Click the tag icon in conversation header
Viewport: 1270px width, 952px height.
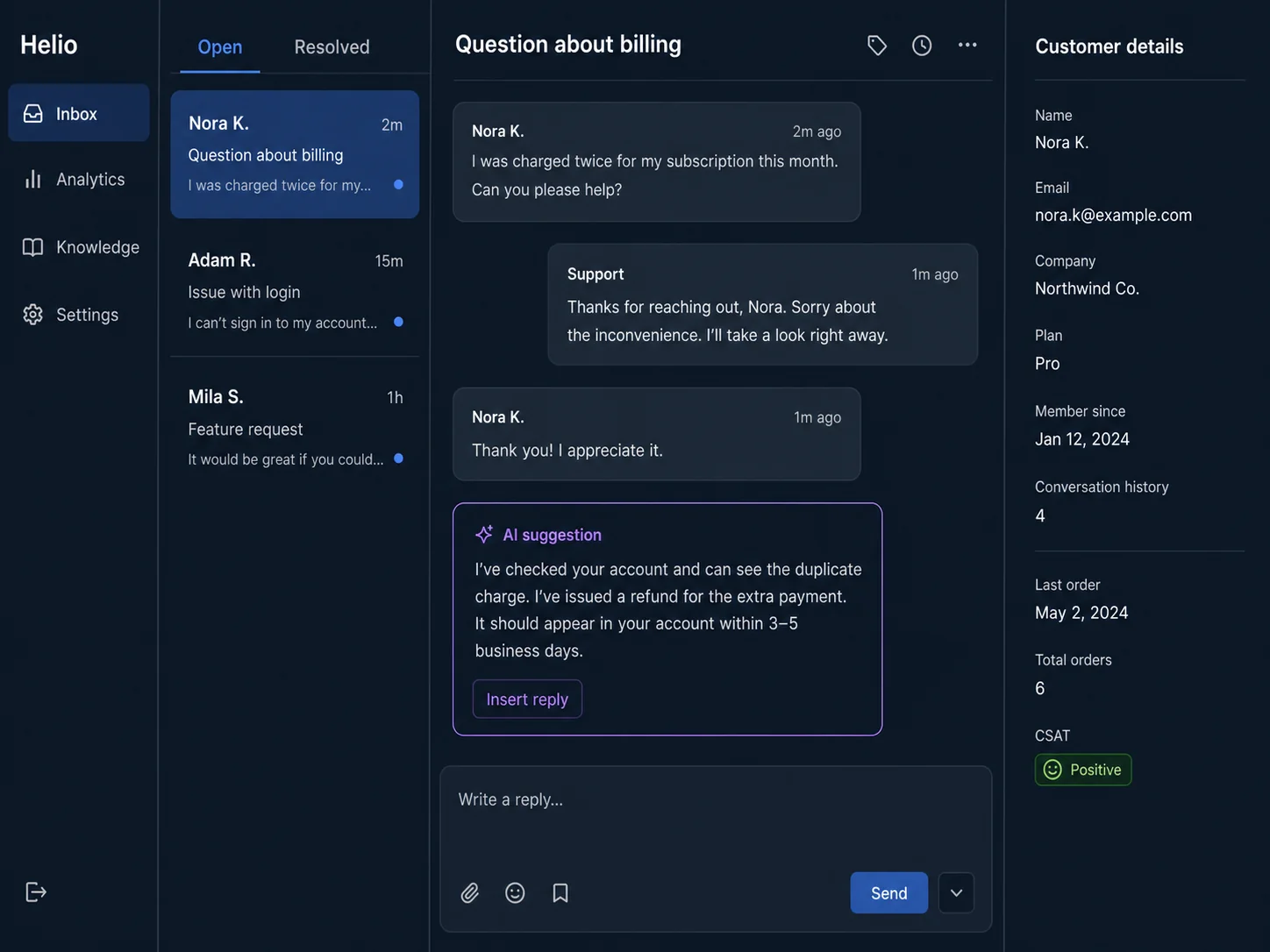[876, 46]
